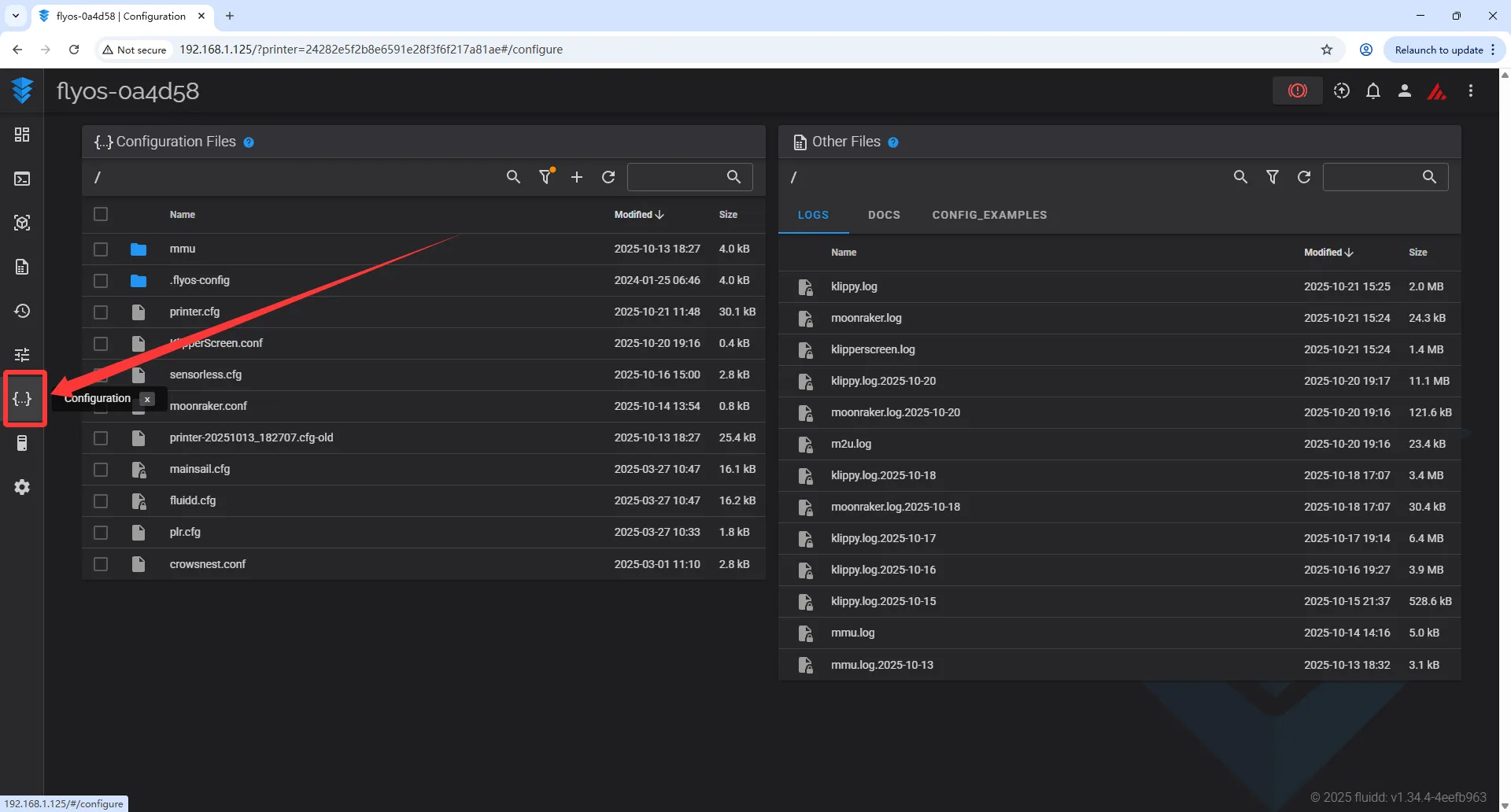The image size is (1511, 812).
Task: Click Relaunch to update button
Action: [1439, 50]
